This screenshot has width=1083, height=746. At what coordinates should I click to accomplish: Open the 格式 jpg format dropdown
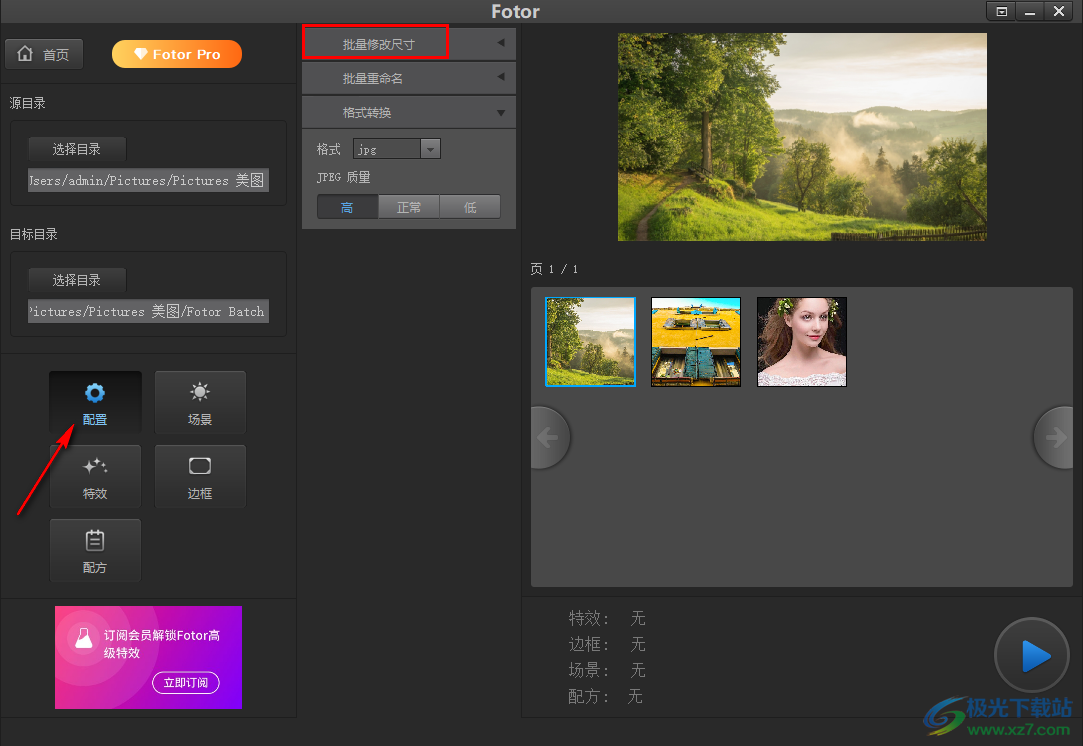click(396, 149)
